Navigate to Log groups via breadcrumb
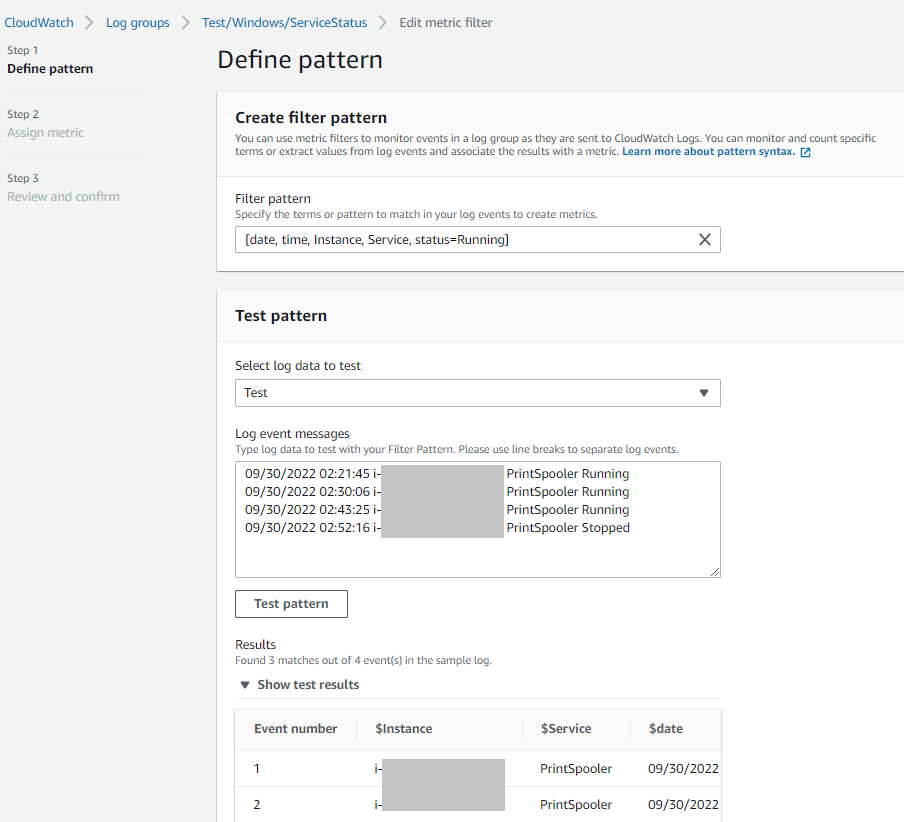This screenshot has width=904, height=822. (137, 21)
